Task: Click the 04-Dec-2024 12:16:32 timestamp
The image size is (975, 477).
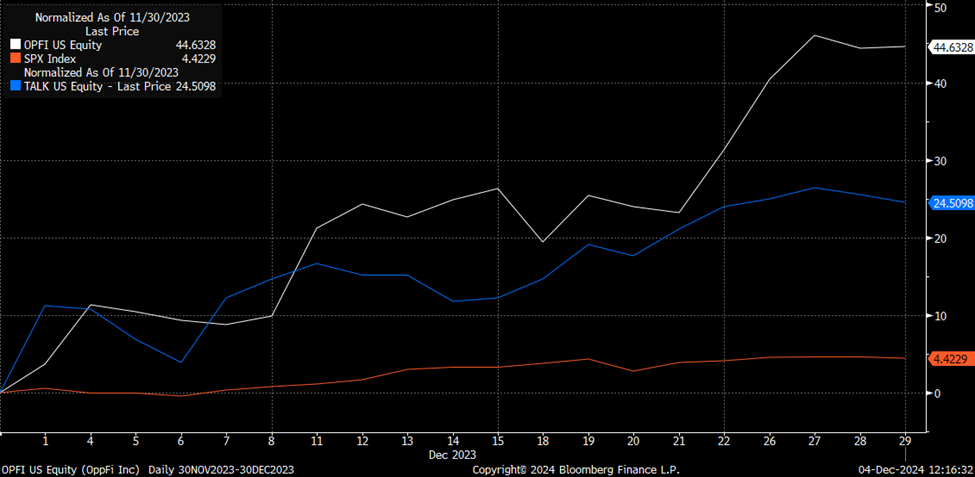Action: (x=918, y=470)
